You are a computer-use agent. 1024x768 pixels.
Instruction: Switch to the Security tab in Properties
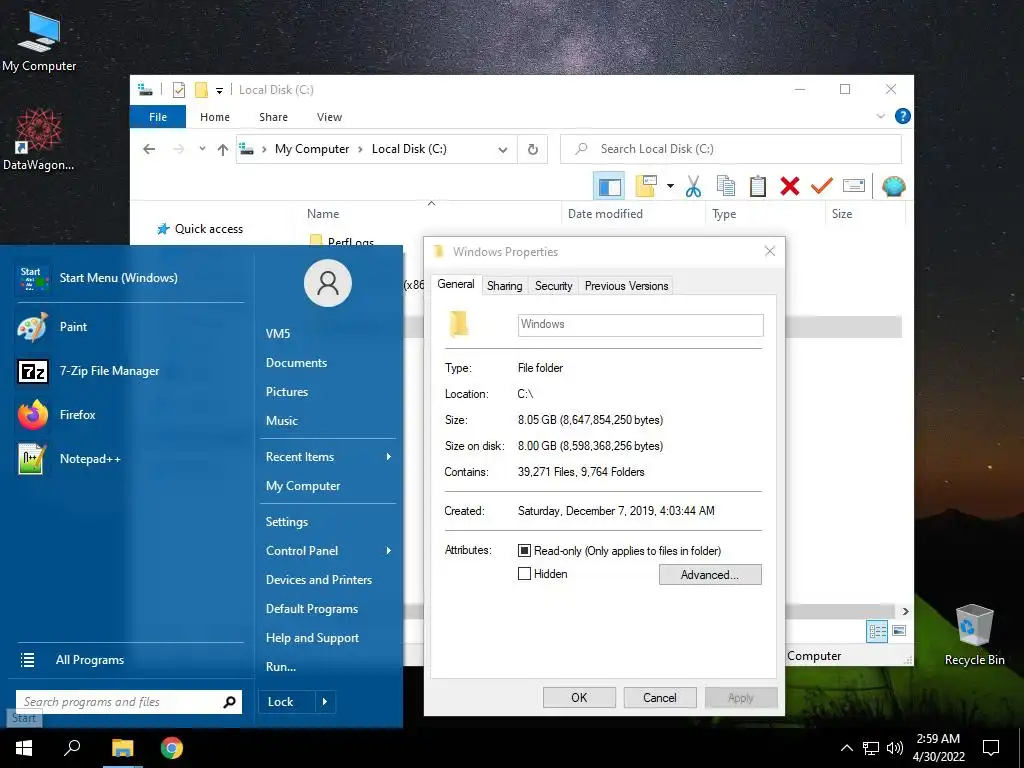point(553,286)
